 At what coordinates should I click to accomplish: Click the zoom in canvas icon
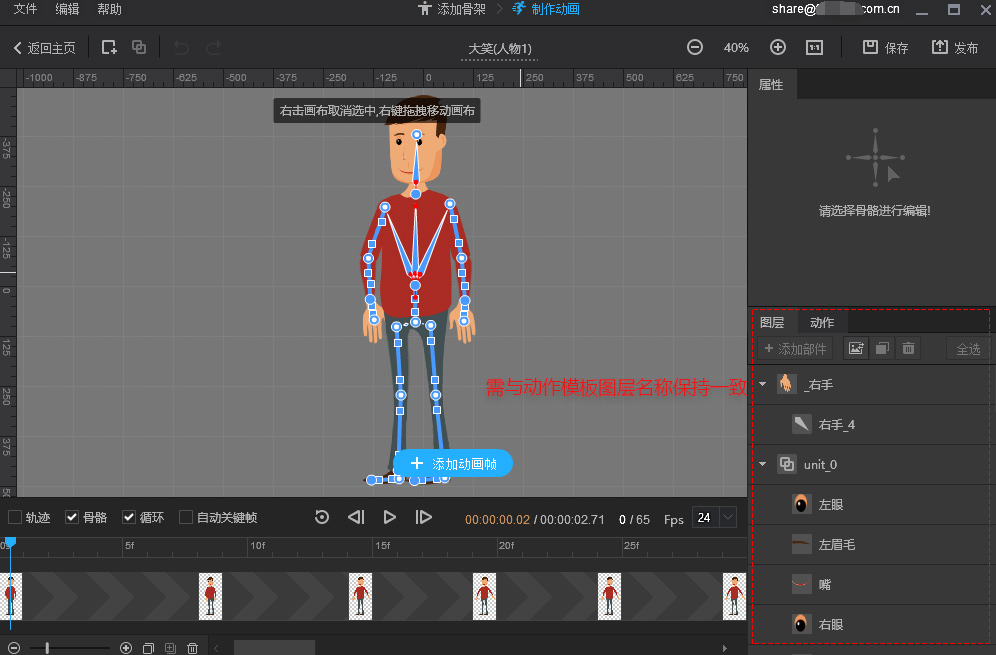[778, 47]
